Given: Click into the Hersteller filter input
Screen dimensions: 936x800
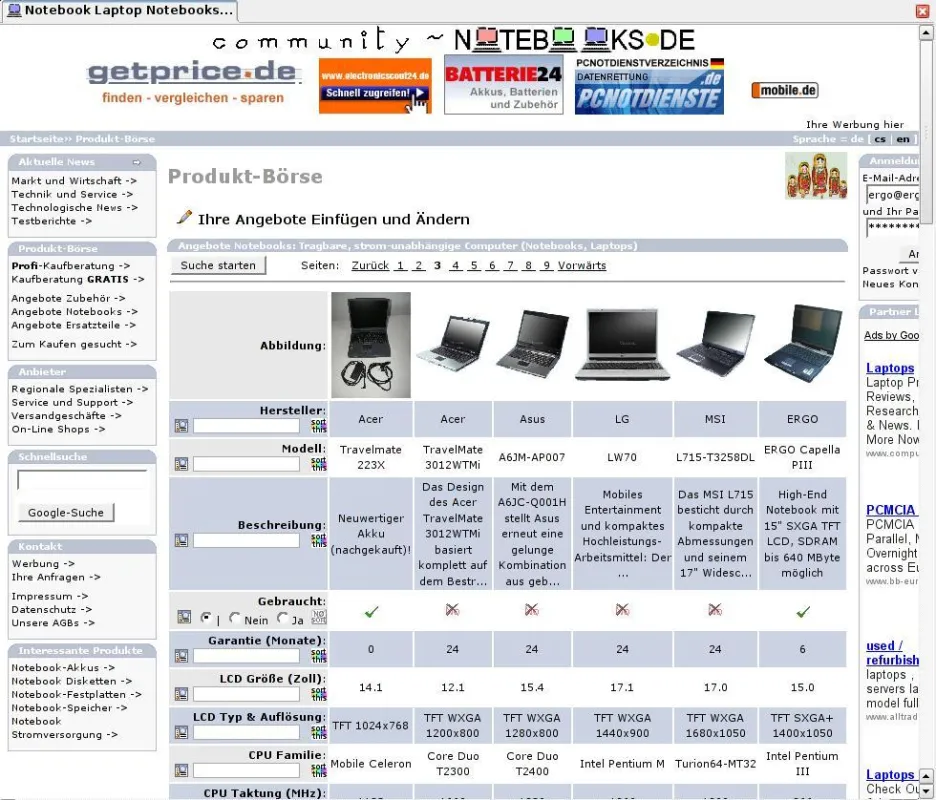Looking at the screenshot, I should (246, 426).
